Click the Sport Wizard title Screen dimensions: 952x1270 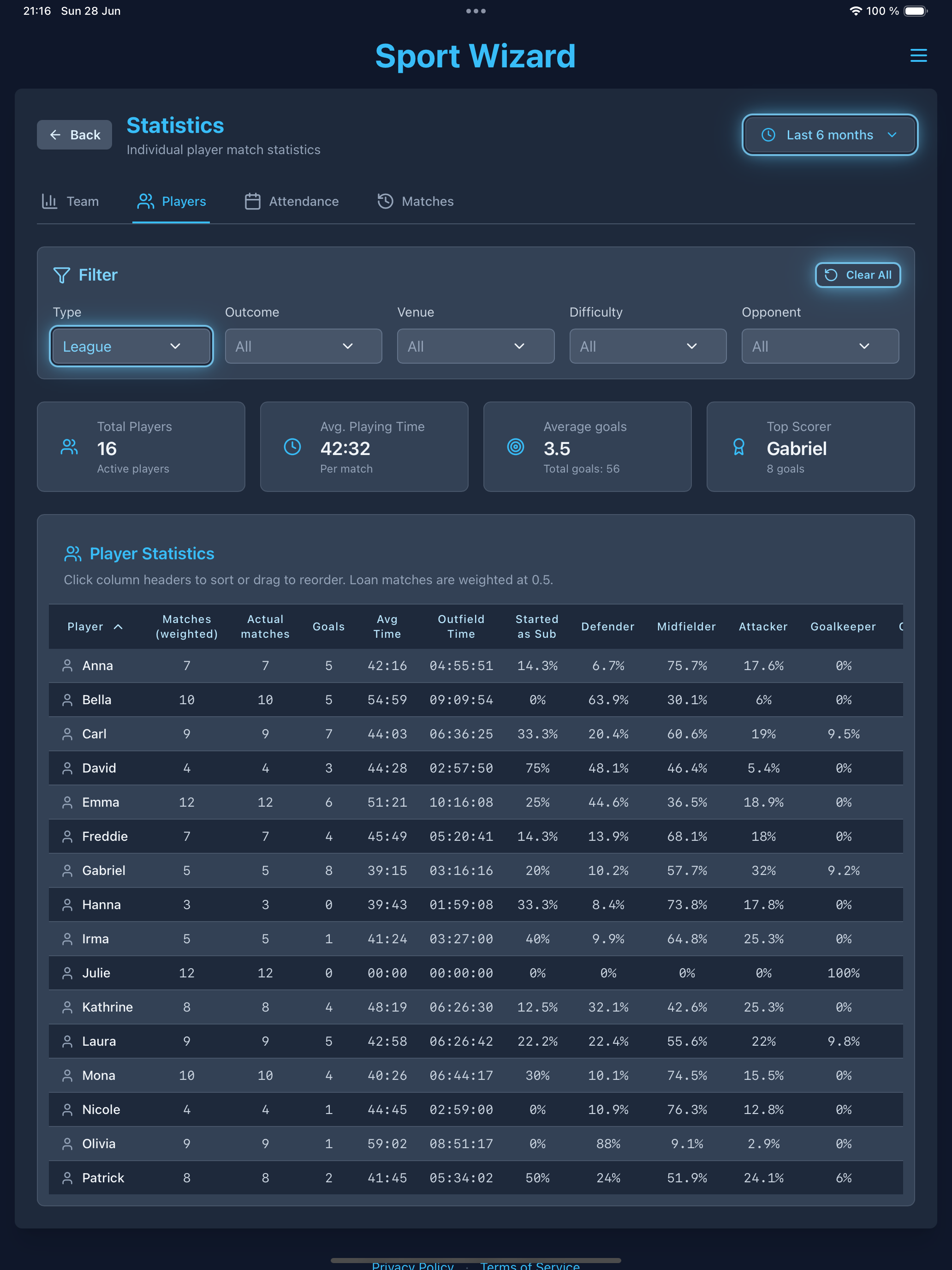click(476, 56)
